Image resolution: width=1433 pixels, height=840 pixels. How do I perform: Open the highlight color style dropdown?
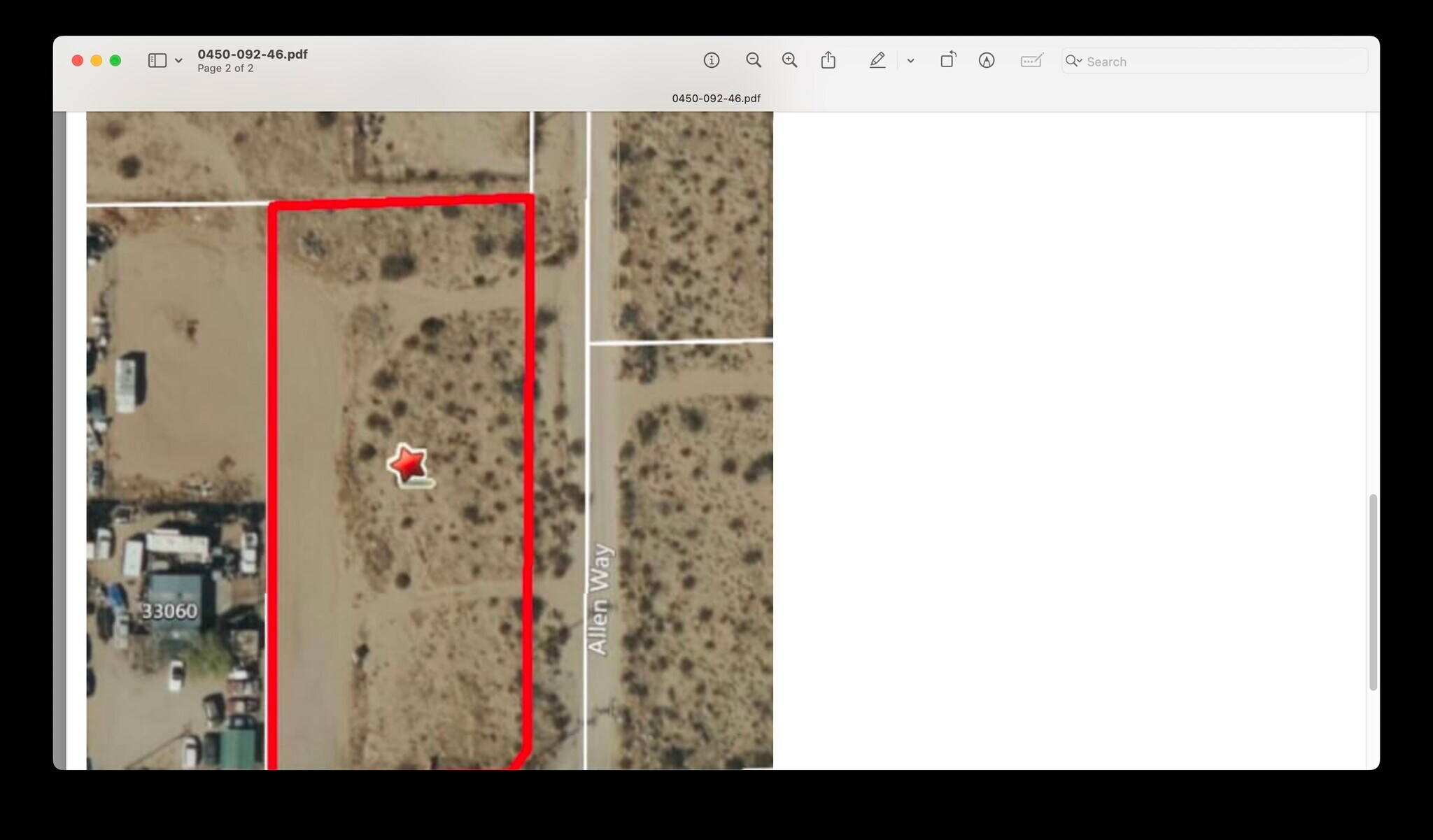pyautogui.click(x=910, y=60)
